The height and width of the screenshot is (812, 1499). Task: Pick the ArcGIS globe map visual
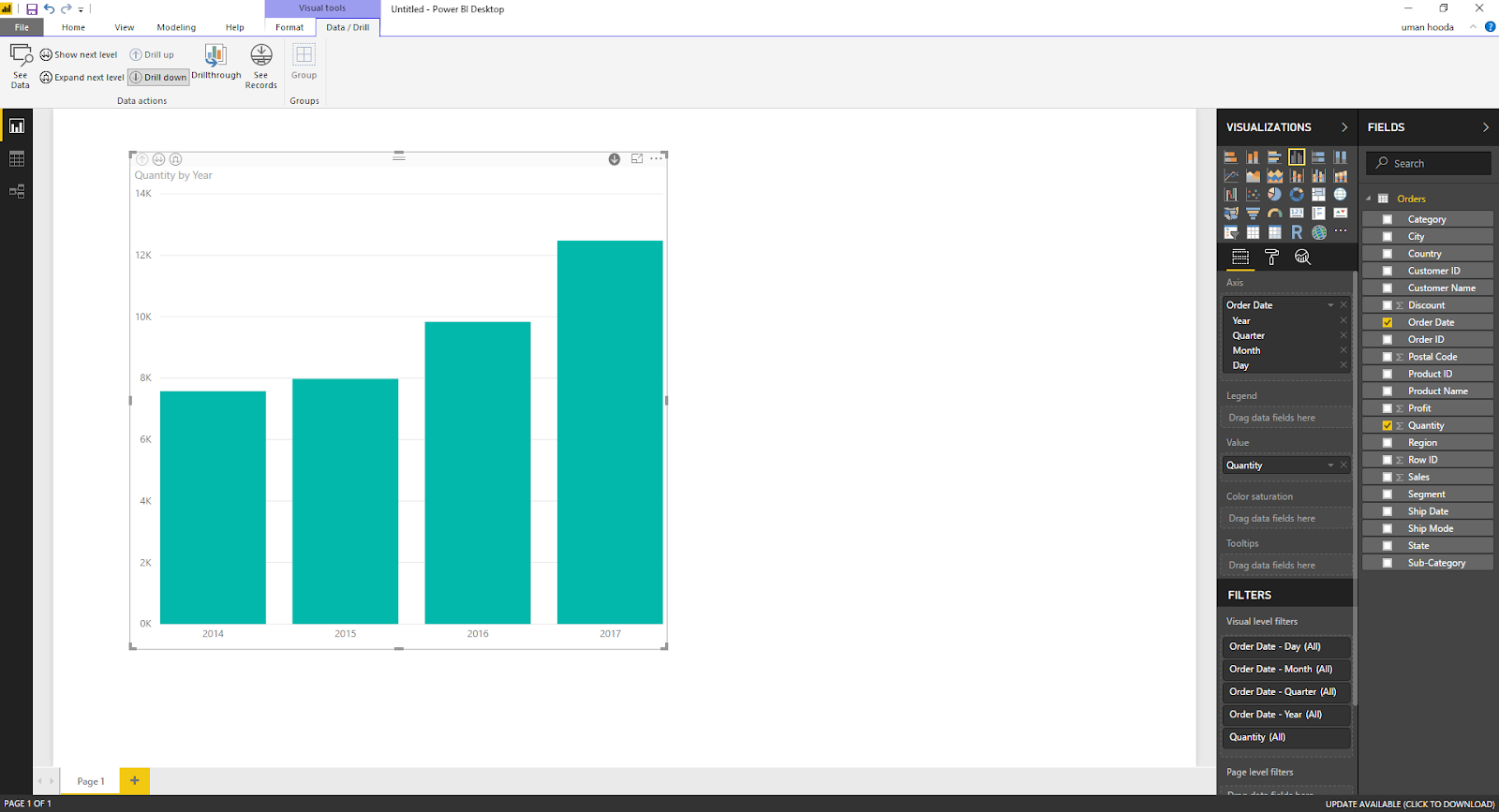tap(1319, 232)
